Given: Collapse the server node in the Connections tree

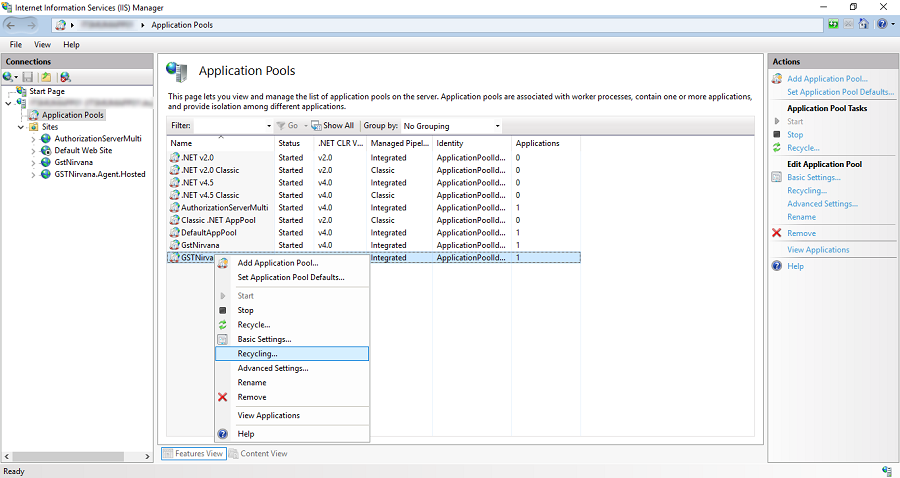Looking at the screenshot, I should pos(8,103).
